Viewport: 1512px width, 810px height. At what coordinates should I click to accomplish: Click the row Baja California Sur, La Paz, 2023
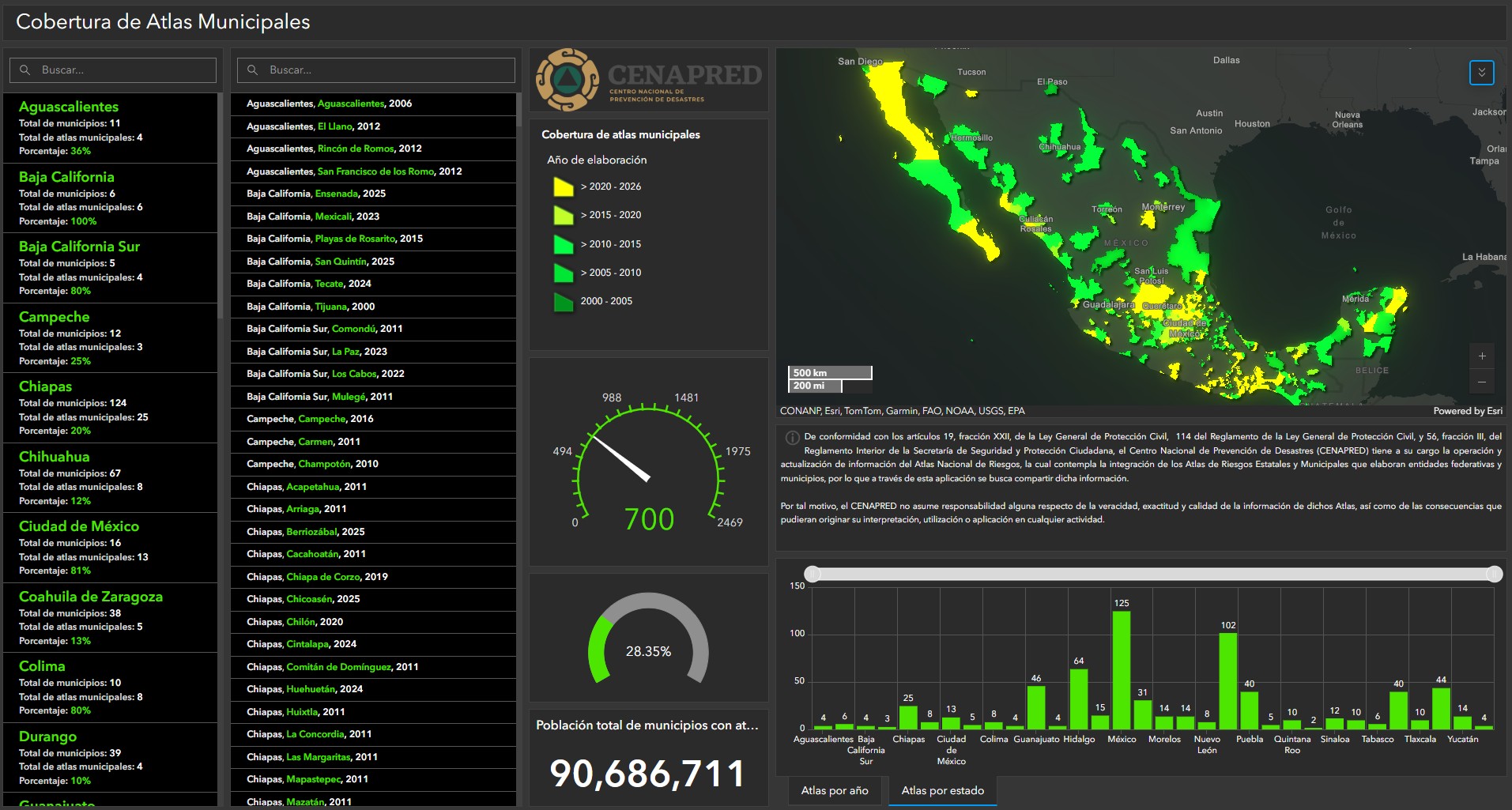pos(373,352)
